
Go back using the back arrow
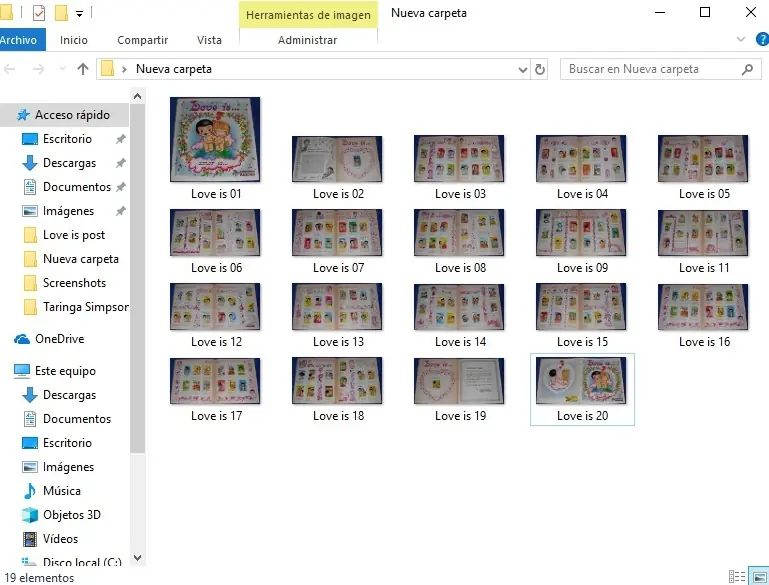pyautogui.click(x=10, y=69)
